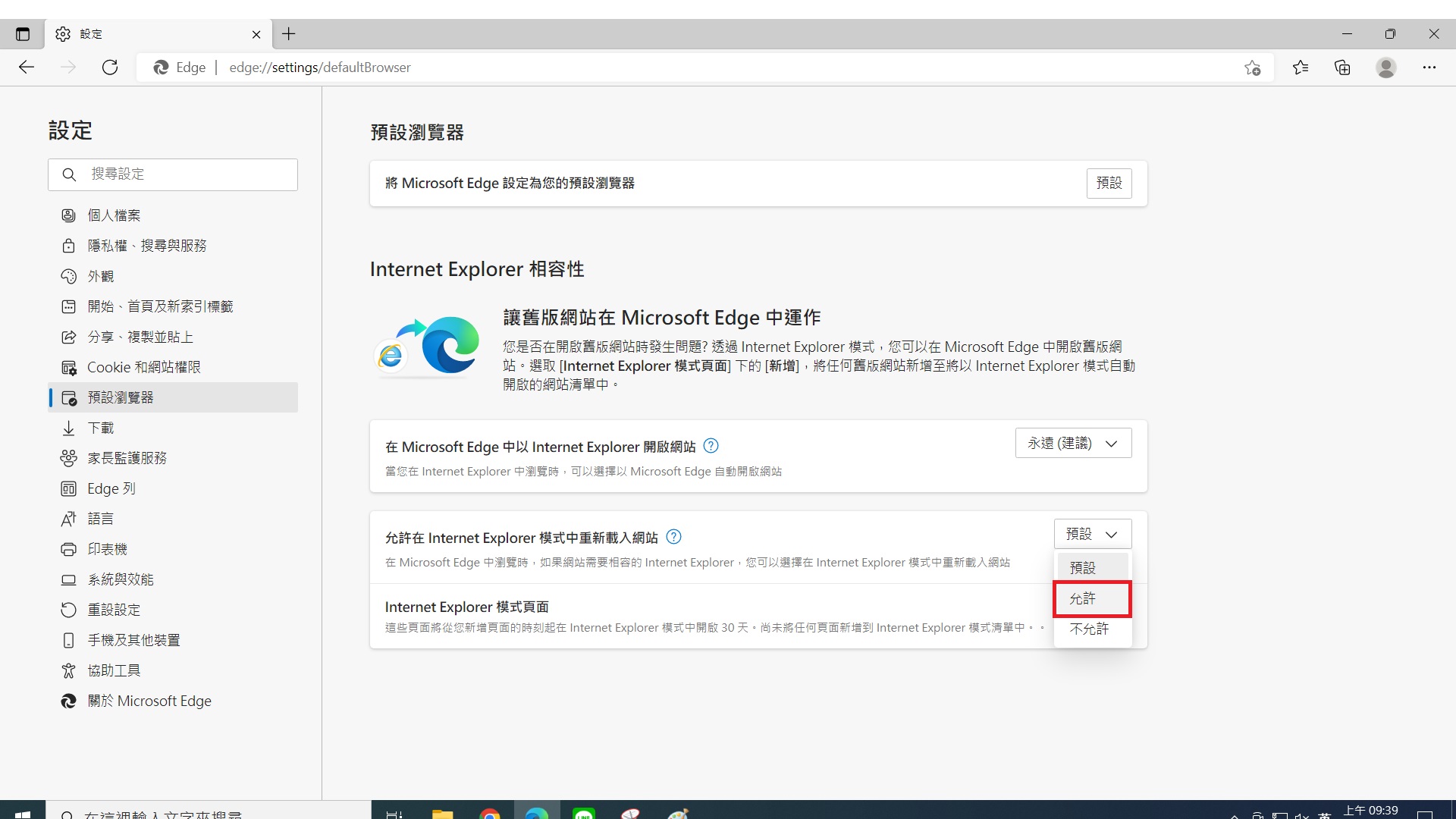Go back using the back arrow
This screenshot has height=819, width=1456.
point(27,67)
